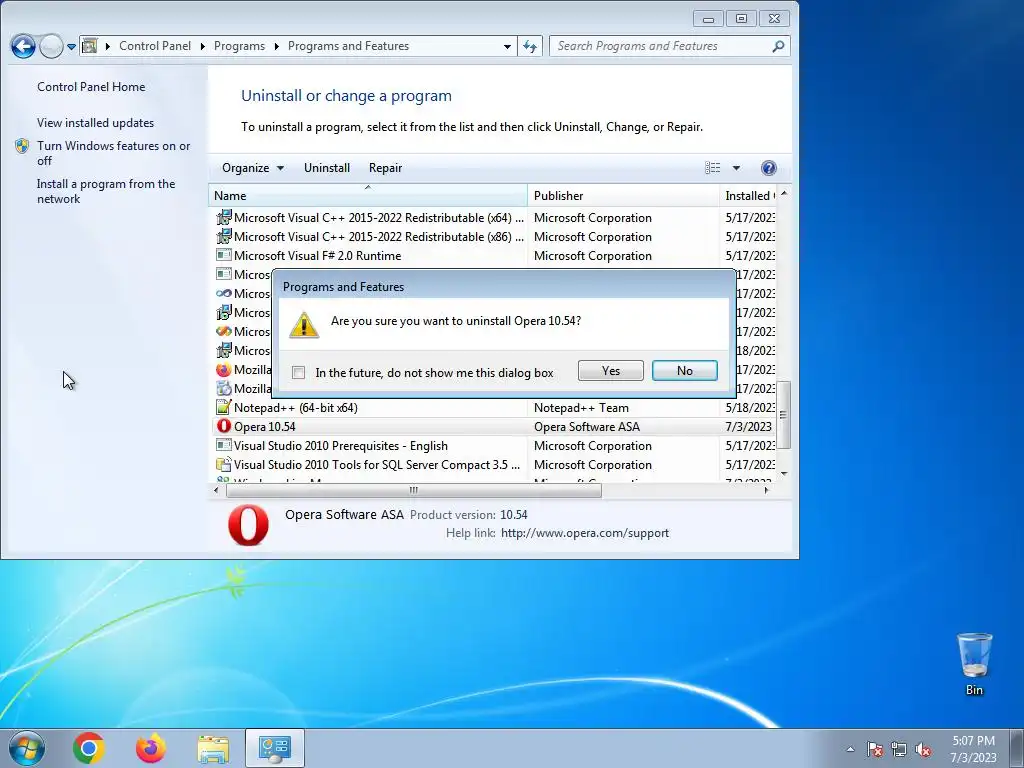Open Turn Windows features on or off
The image size is (1024, 768).
click(x=113, y=153)
